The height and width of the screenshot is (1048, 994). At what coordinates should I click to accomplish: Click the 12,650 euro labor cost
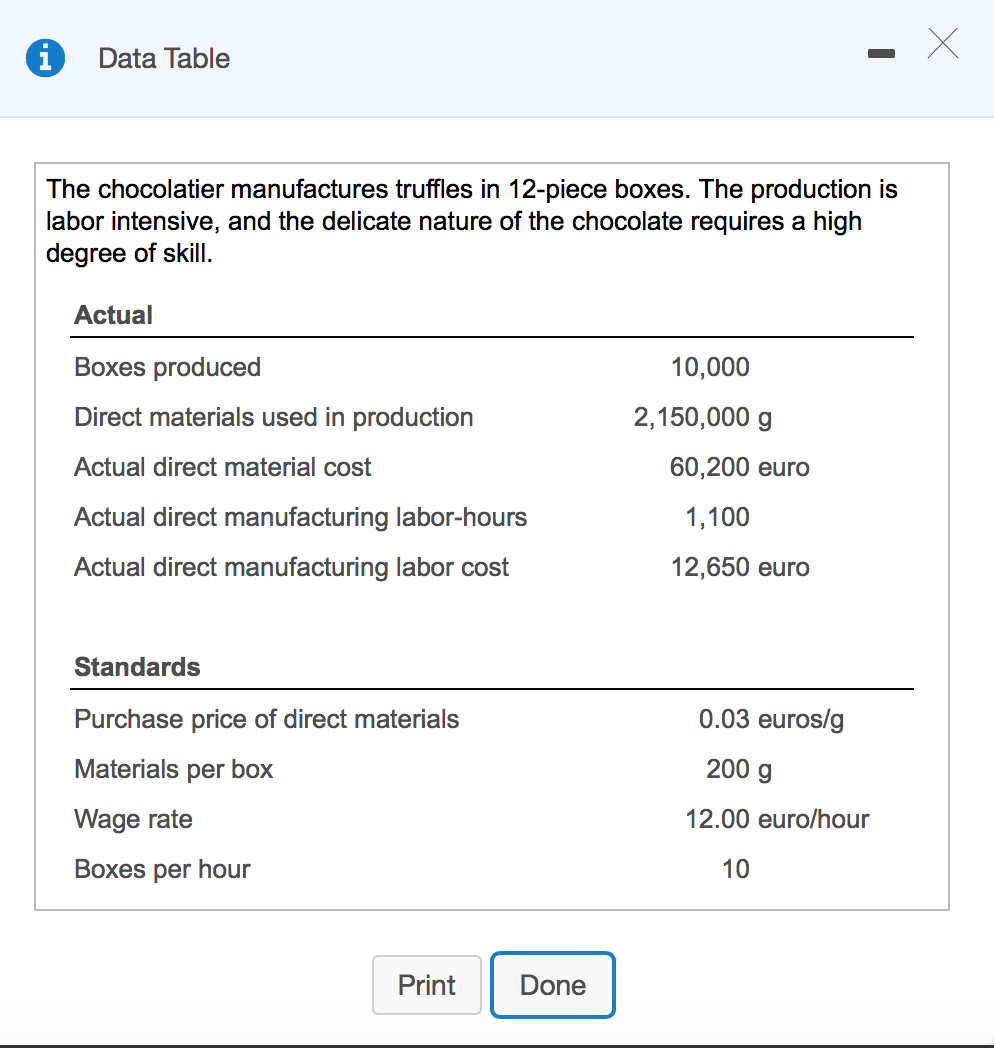pyautogui.click(x=740, y=567)
